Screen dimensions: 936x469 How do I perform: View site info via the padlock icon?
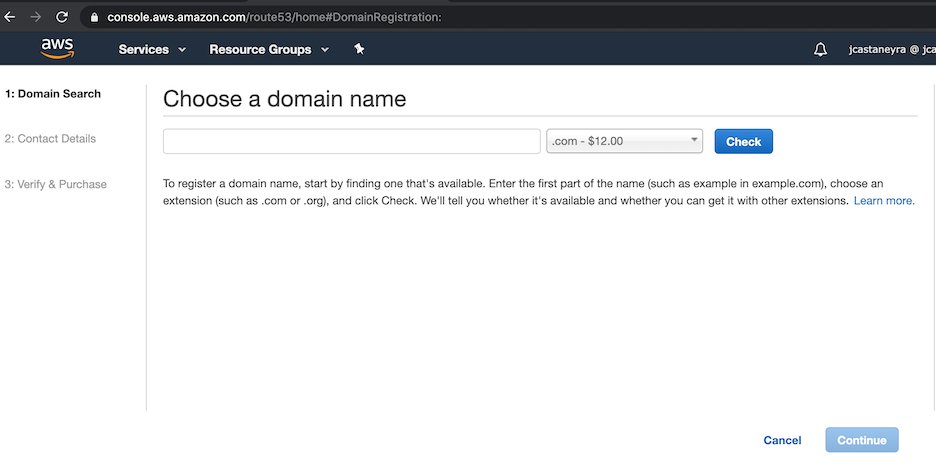pyautogui.click(x=94, y=17)
